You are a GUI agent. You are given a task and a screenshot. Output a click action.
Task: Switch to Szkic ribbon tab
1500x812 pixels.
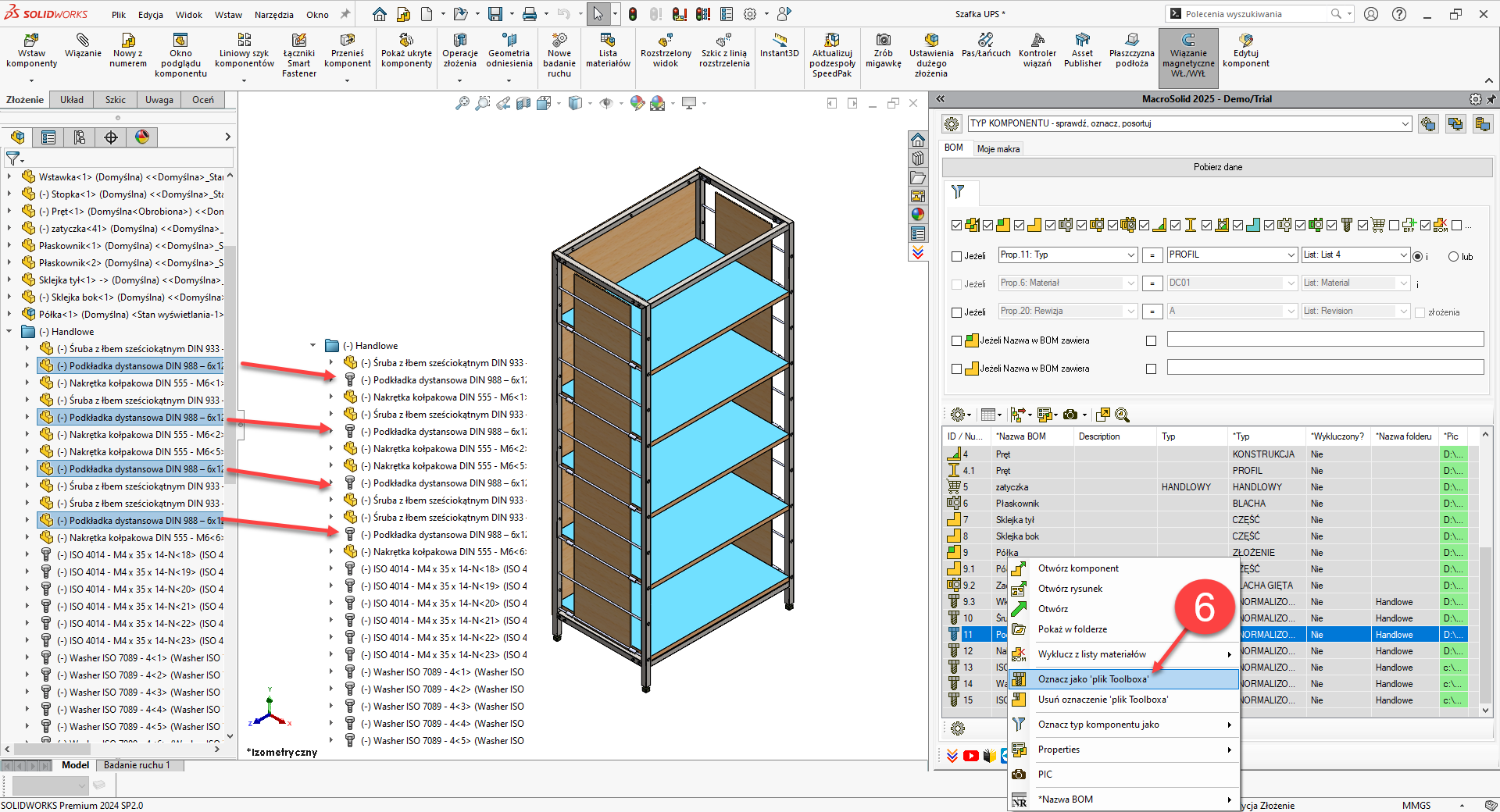pyautogui.click(x=116, y=100)
